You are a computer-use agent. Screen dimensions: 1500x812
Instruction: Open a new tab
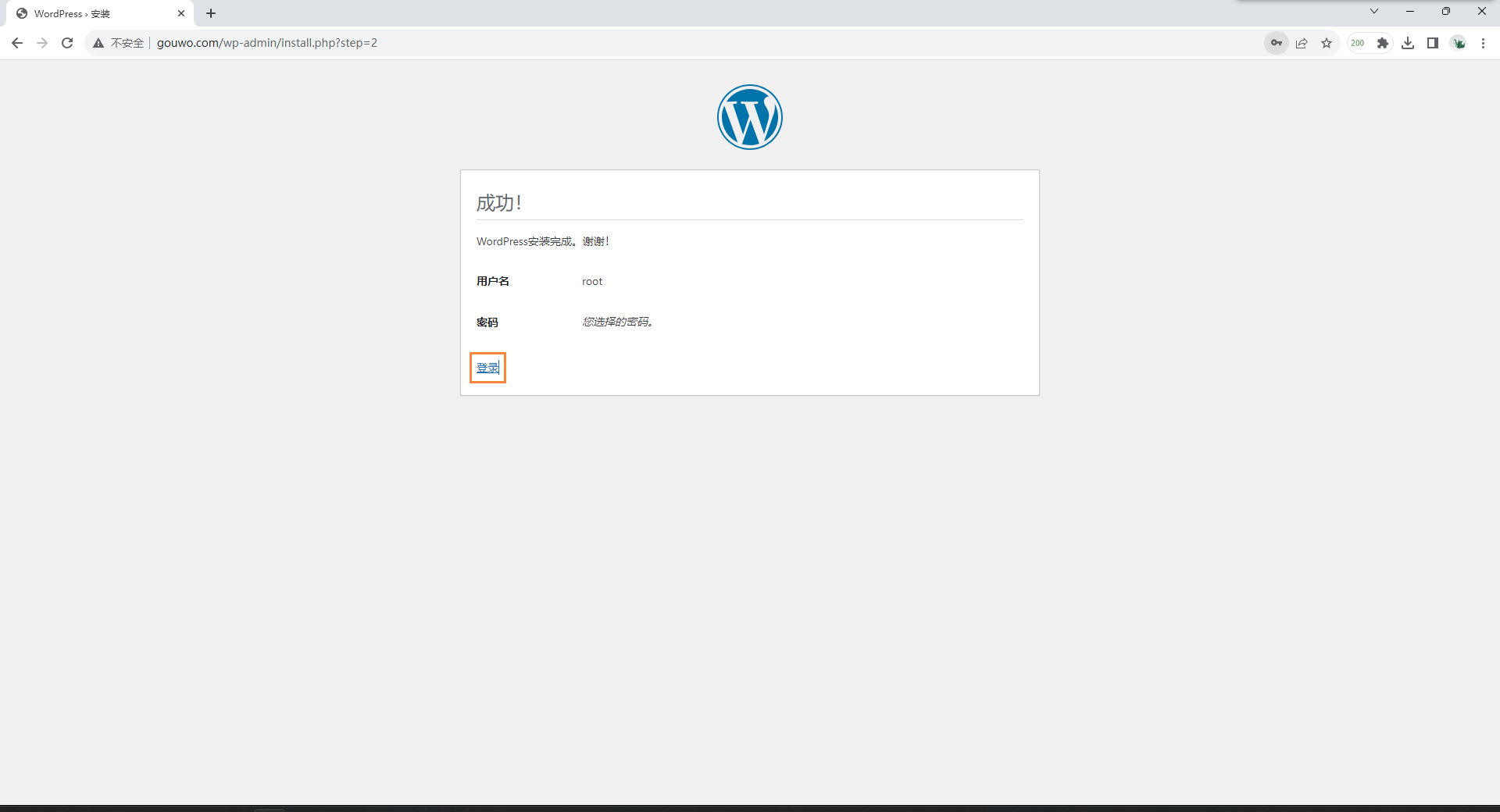coord(211,13)
